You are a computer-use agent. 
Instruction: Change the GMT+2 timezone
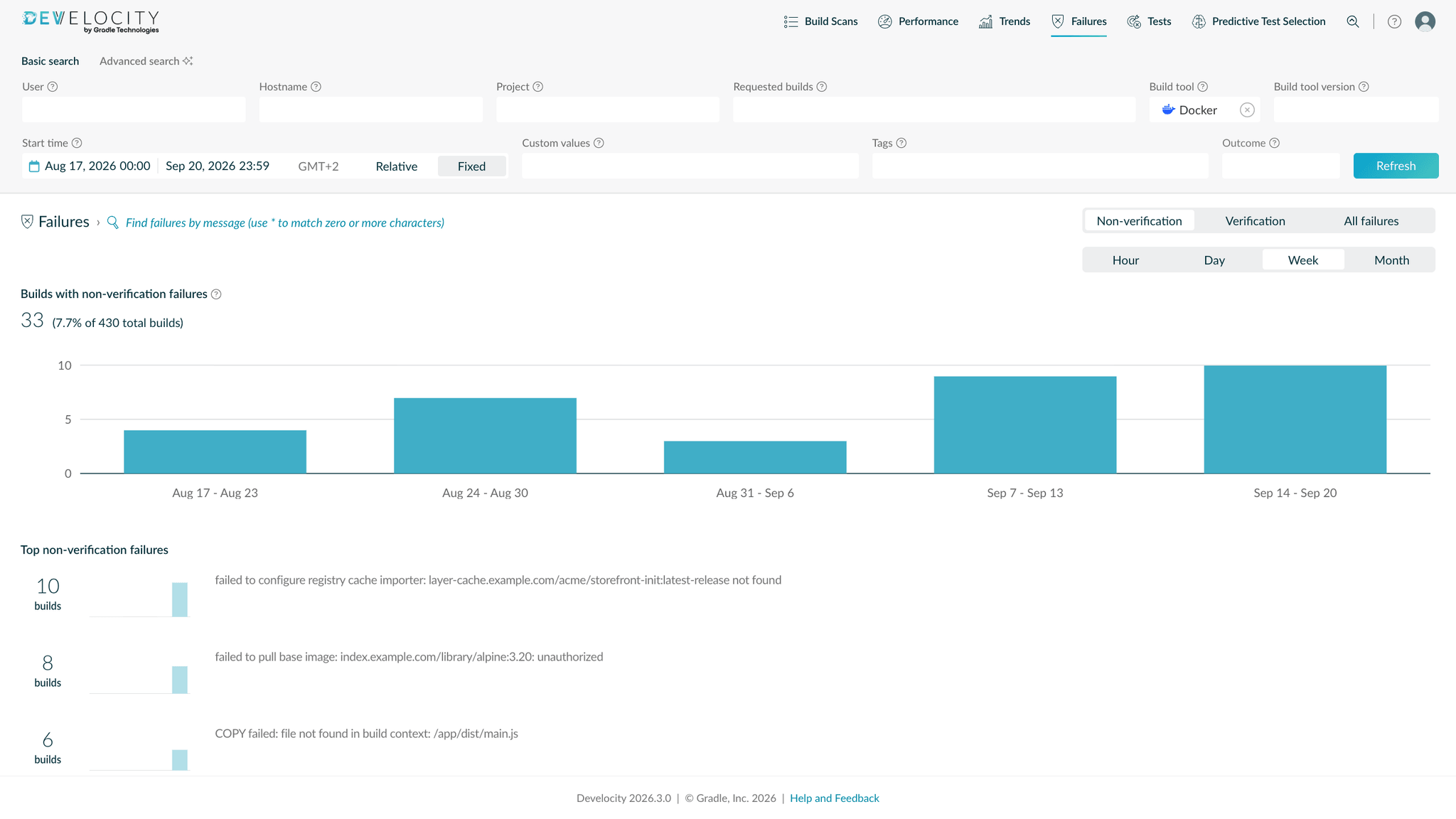pos(318,166)
